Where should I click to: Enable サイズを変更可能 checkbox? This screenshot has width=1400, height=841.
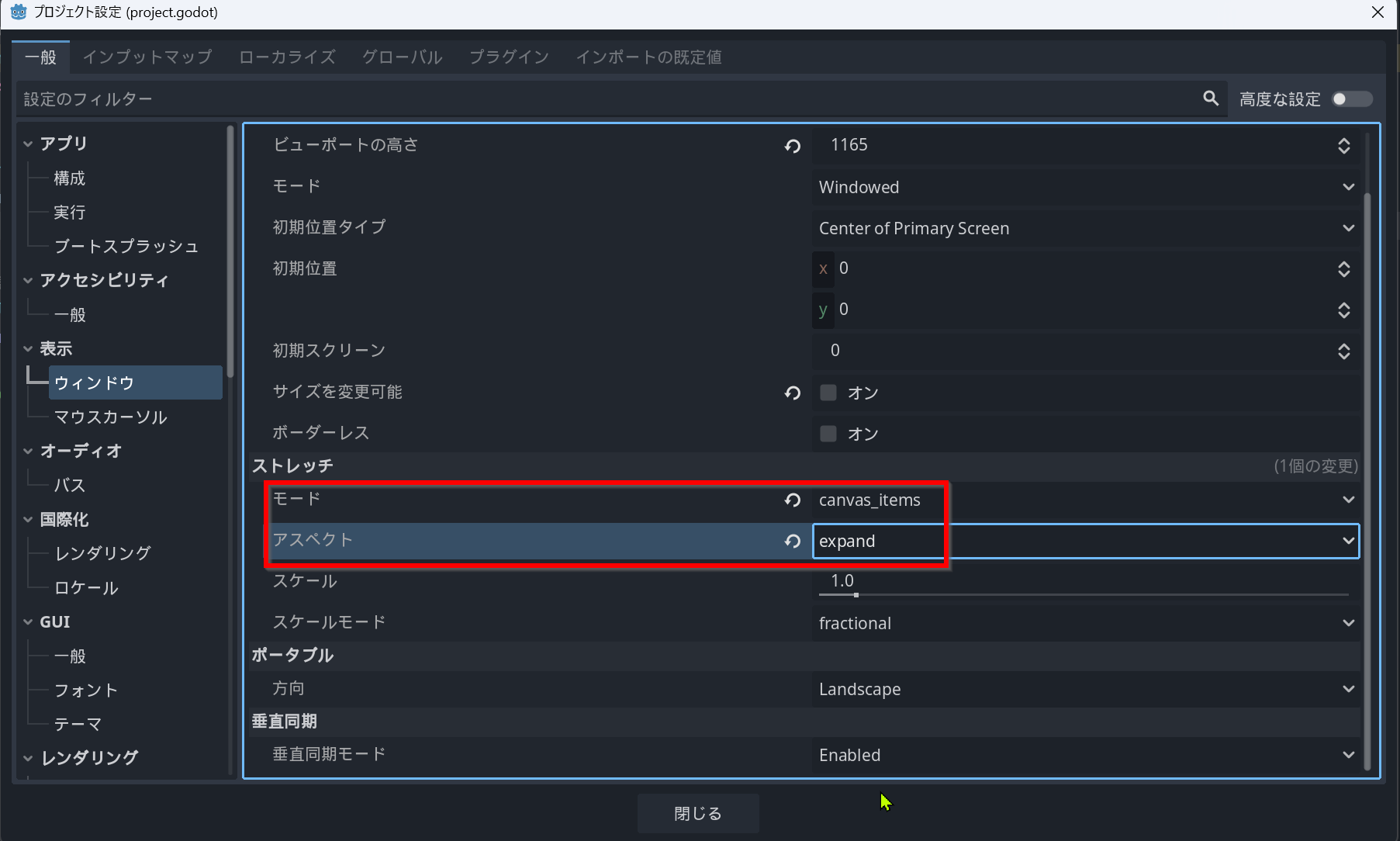point(828,393)
